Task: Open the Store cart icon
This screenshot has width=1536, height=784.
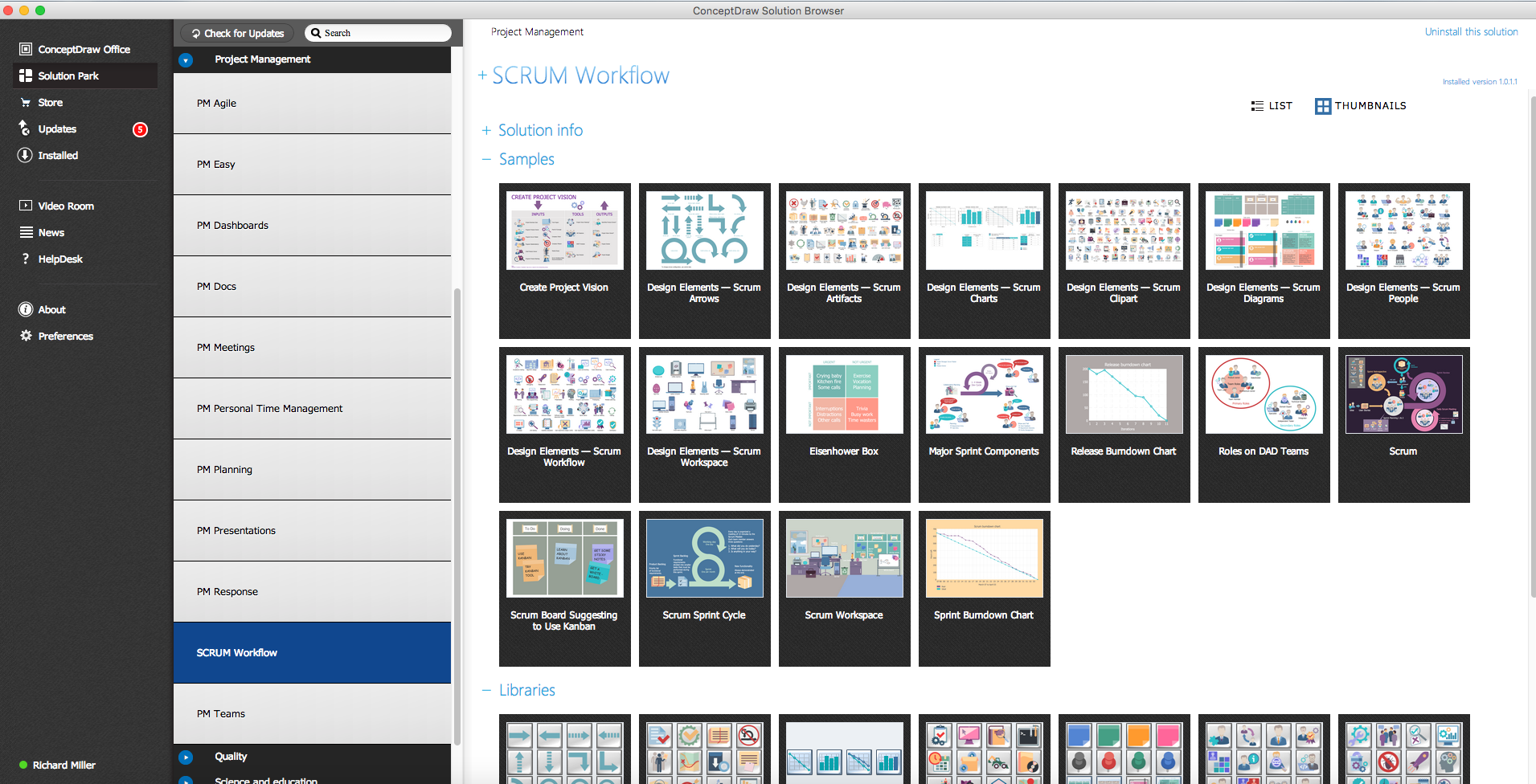Action: click(x=26, y=103)
